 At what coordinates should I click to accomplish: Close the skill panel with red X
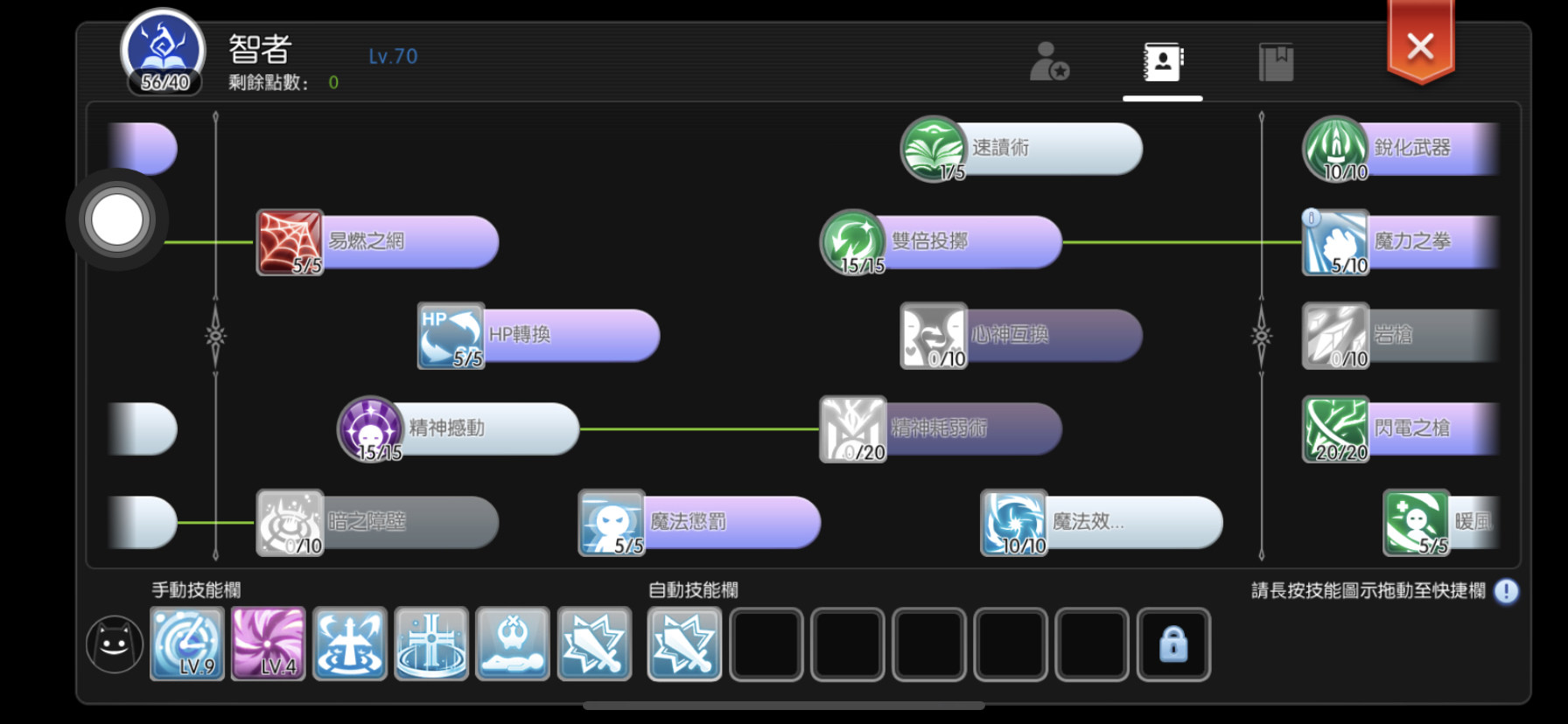point(1420,45)
